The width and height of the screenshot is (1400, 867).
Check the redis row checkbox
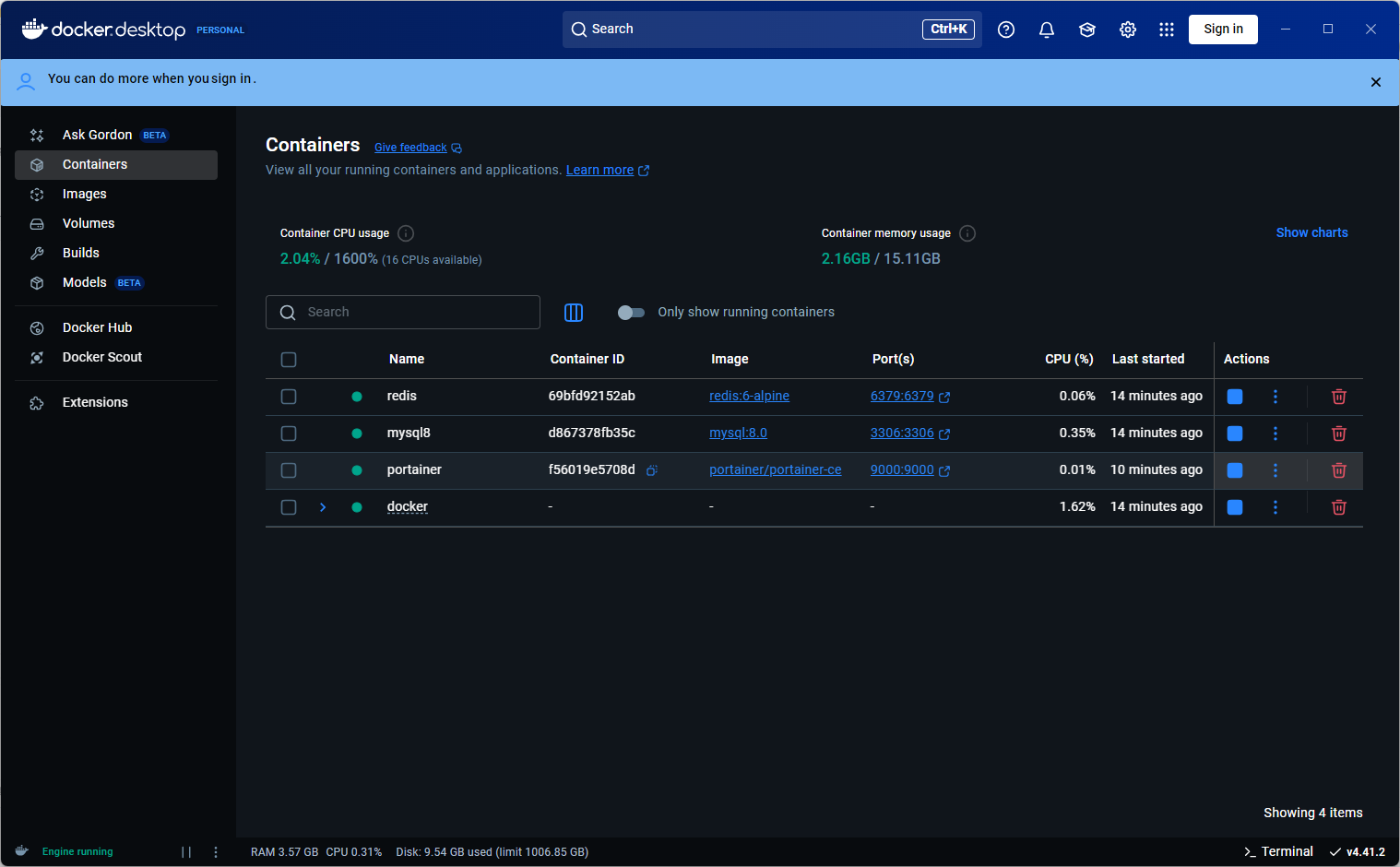click(289, 397)
